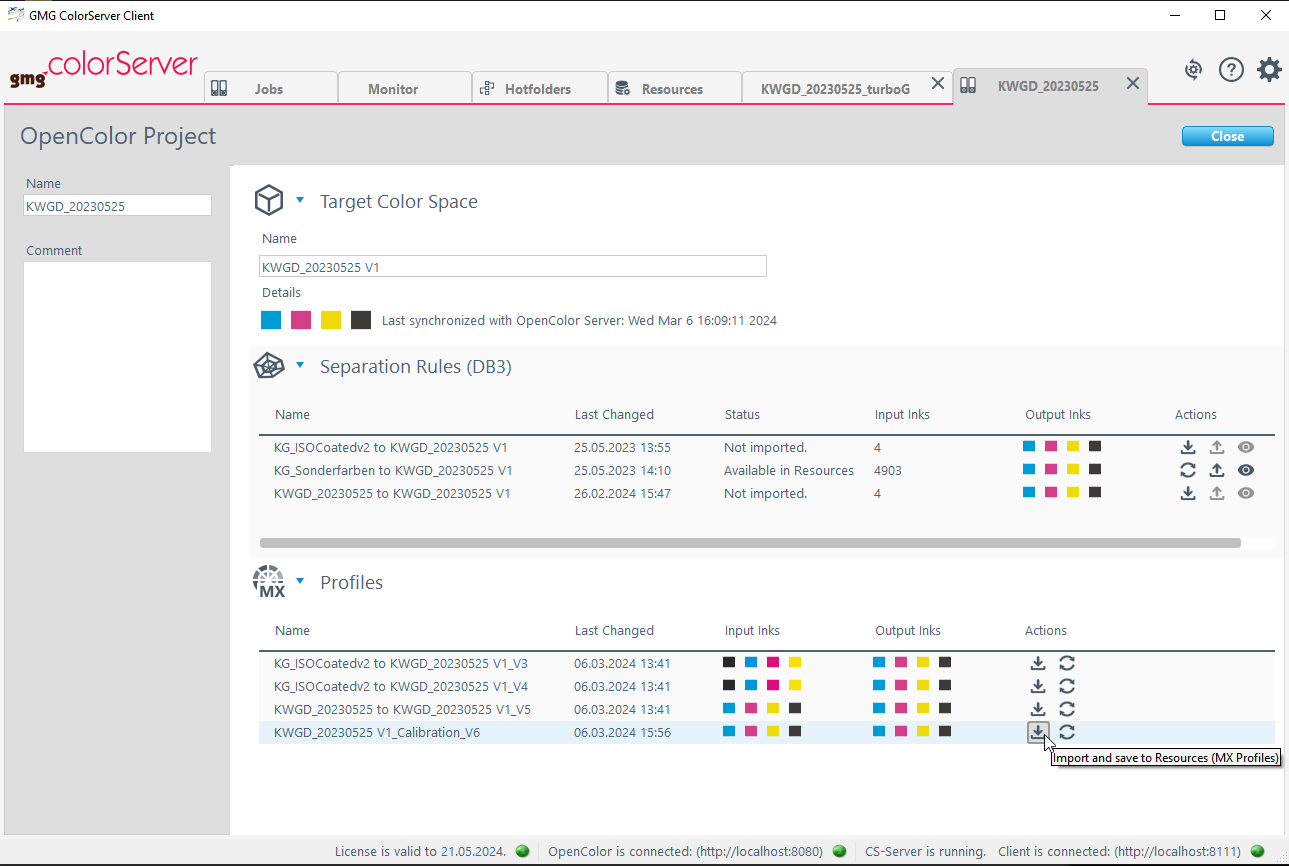This screenshot has height=866, width=1289.
Task: Open settings with the gear icon
Action: coord(1269,69)
